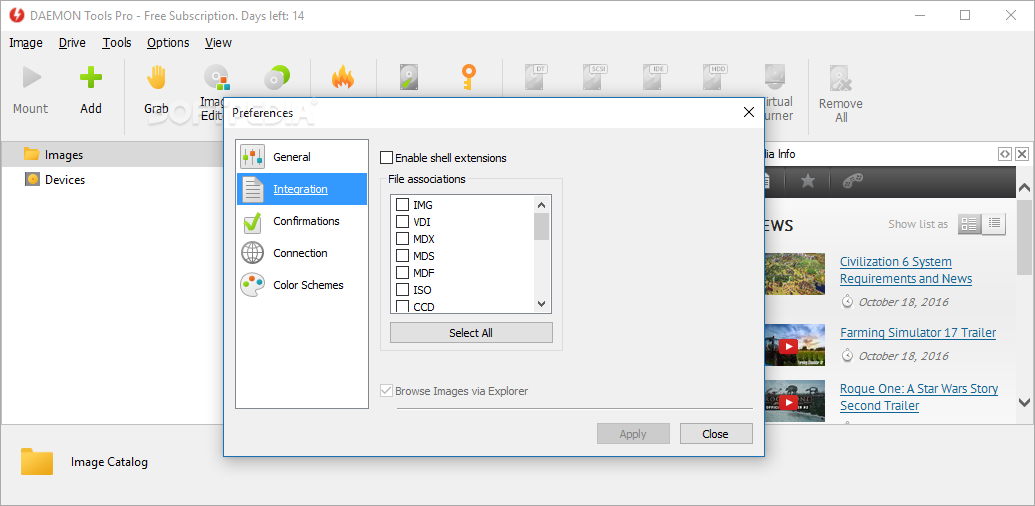Click the hard disk VHD icon
Image resolution: width=1035 pixels, height=506 pixels.
(409, 78)
